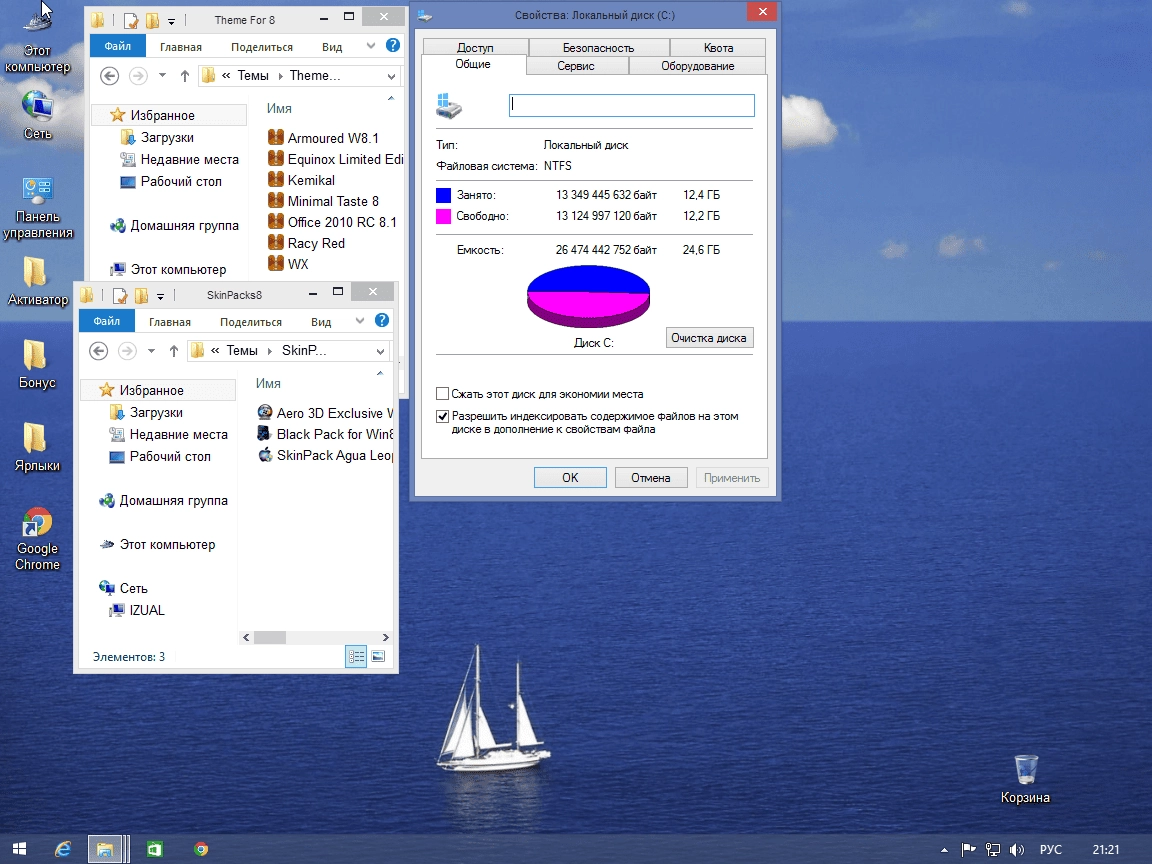Select Домашняя группа in Theme For 8

[x=174, y=226]
